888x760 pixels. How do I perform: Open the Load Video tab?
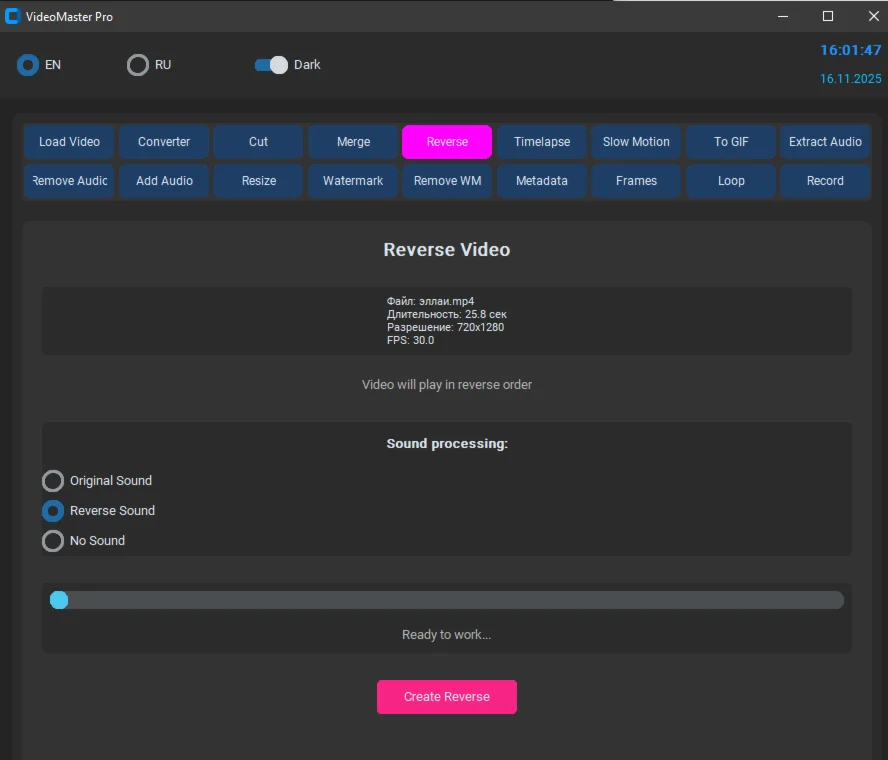[x=69, y=142]
